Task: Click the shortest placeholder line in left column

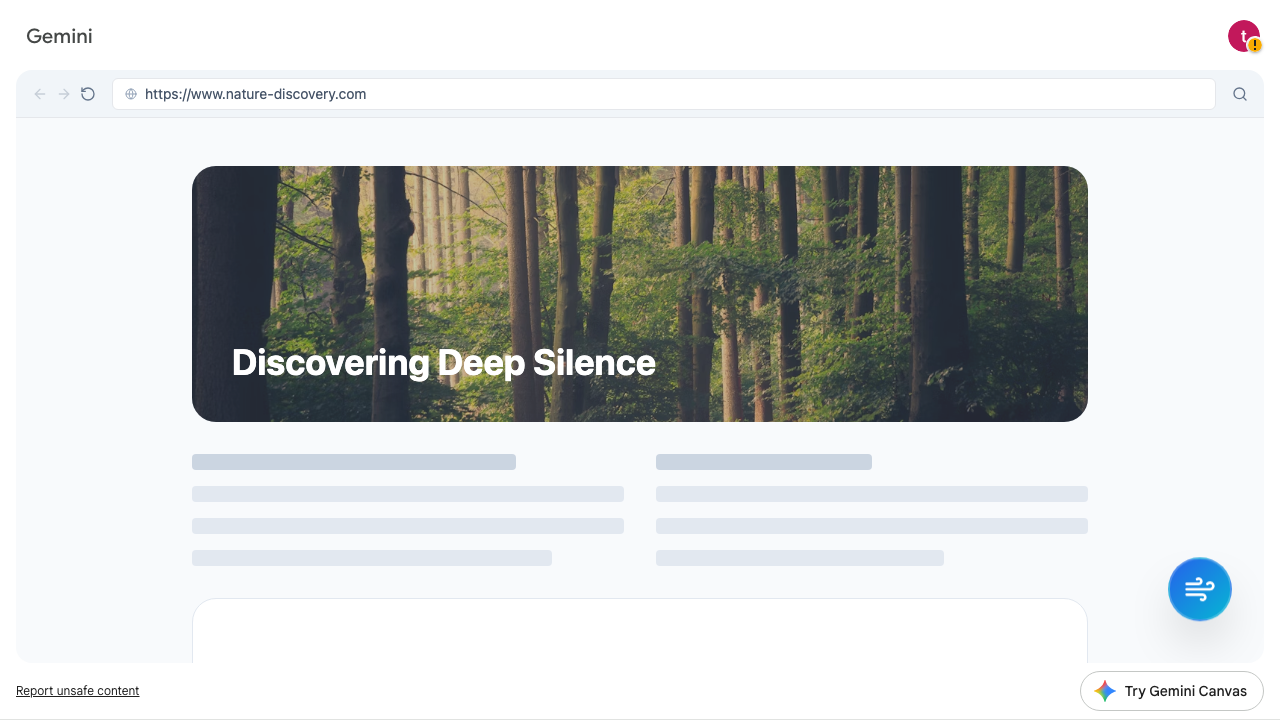Action: [x=371, y=558]
